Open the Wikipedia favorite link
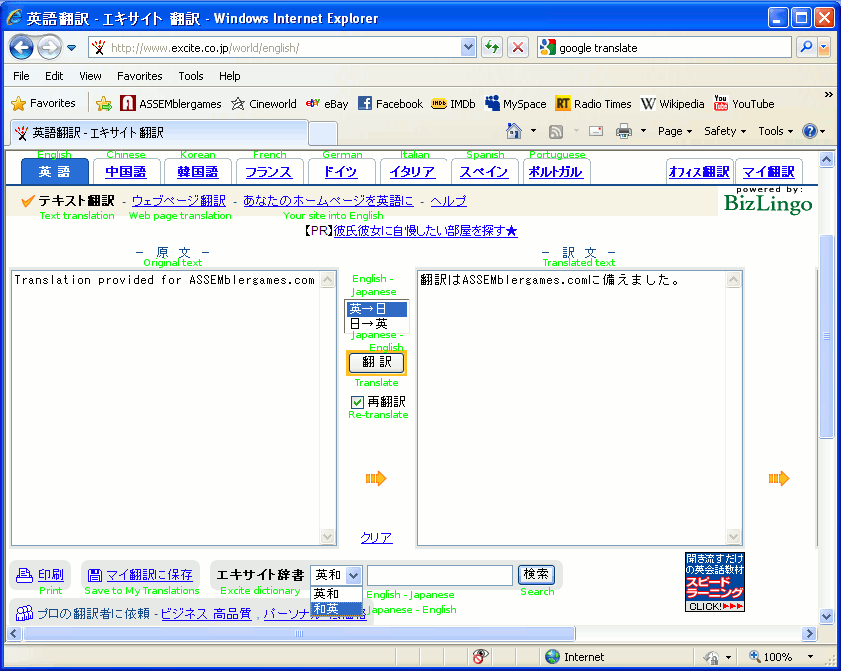 pyautogui.click(x=673, y=104)
